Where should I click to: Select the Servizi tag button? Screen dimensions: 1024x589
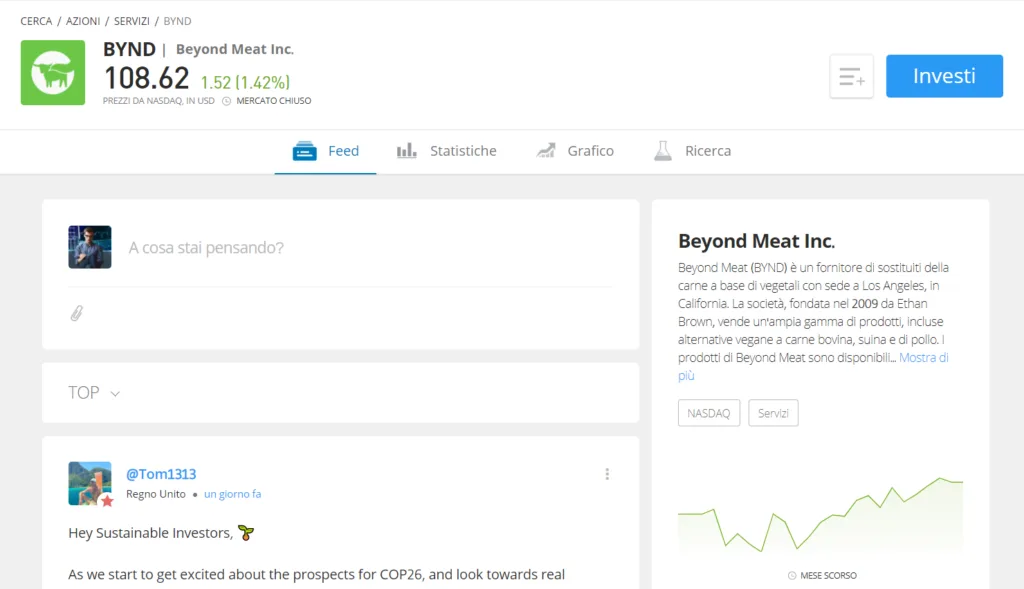coord(773,413)
